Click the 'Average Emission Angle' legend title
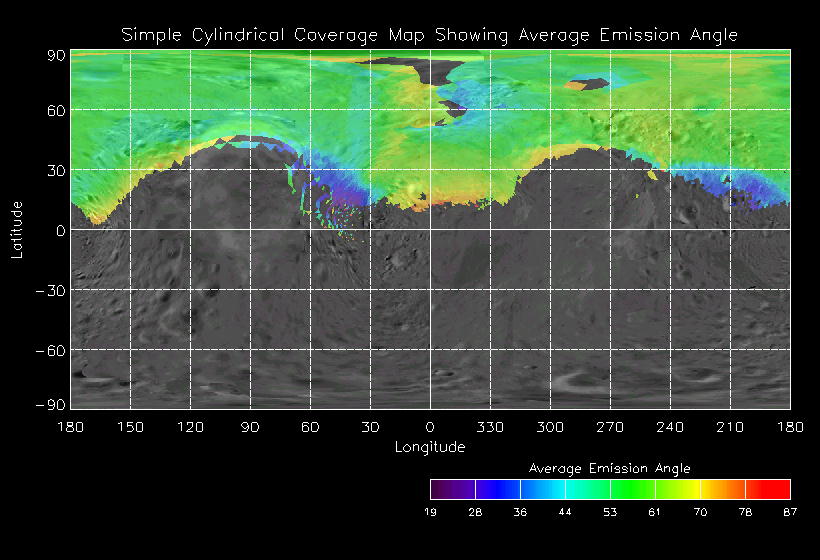Screen dimensions: 820x560 click(x=609, y=468)
